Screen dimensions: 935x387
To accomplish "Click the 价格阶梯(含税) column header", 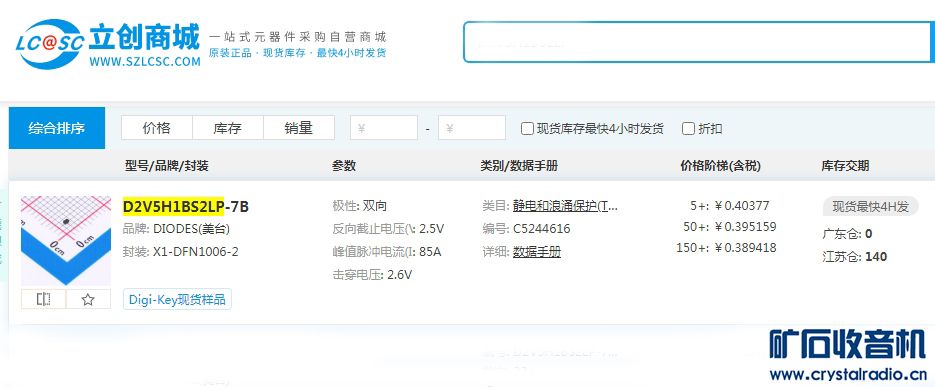I will pyautogui.click(x=720, y=166).
